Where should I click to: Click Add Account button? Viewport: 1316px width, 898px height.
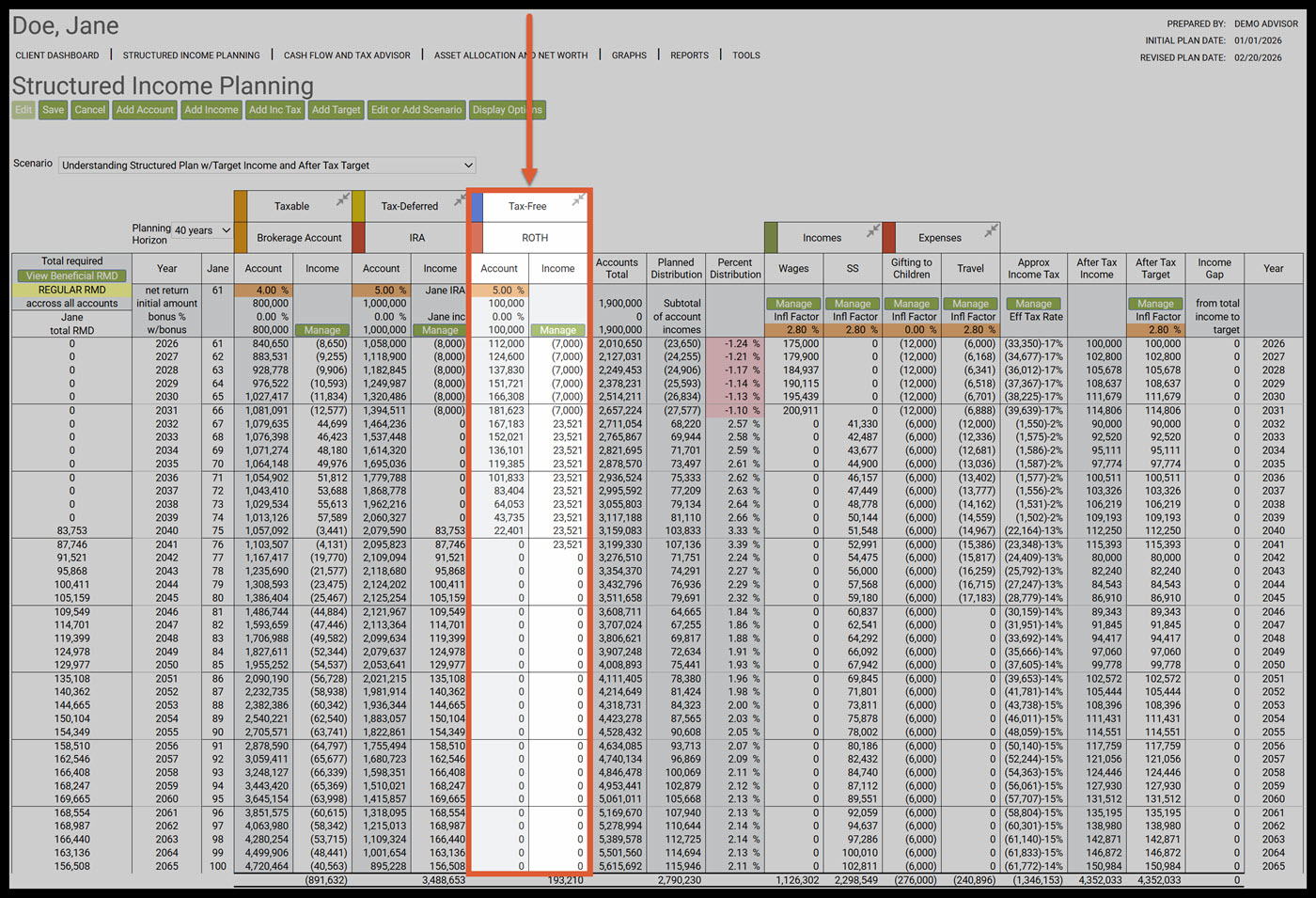pyautogui.click(x=145, y=110)
